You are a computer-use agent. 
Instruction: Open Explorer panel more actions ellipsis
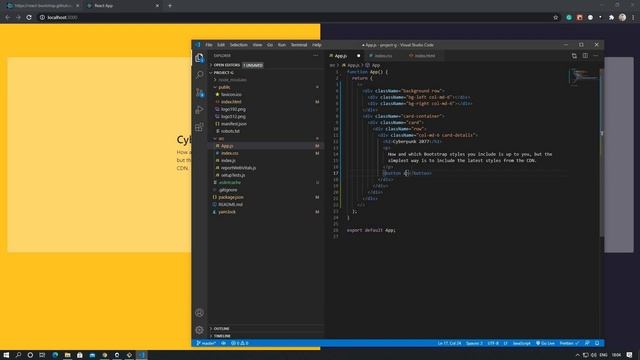[316, 56]
